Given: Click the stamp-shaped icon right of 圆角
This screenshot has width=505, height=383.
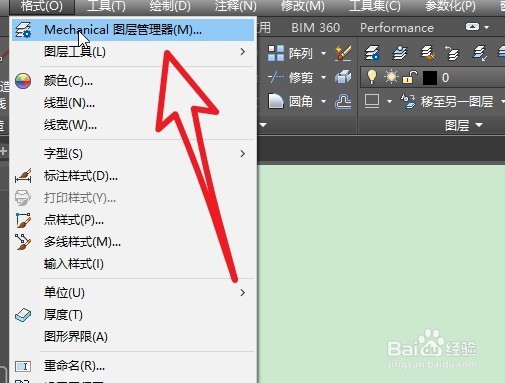Looking at the screenshot, I should pos(343,101).
